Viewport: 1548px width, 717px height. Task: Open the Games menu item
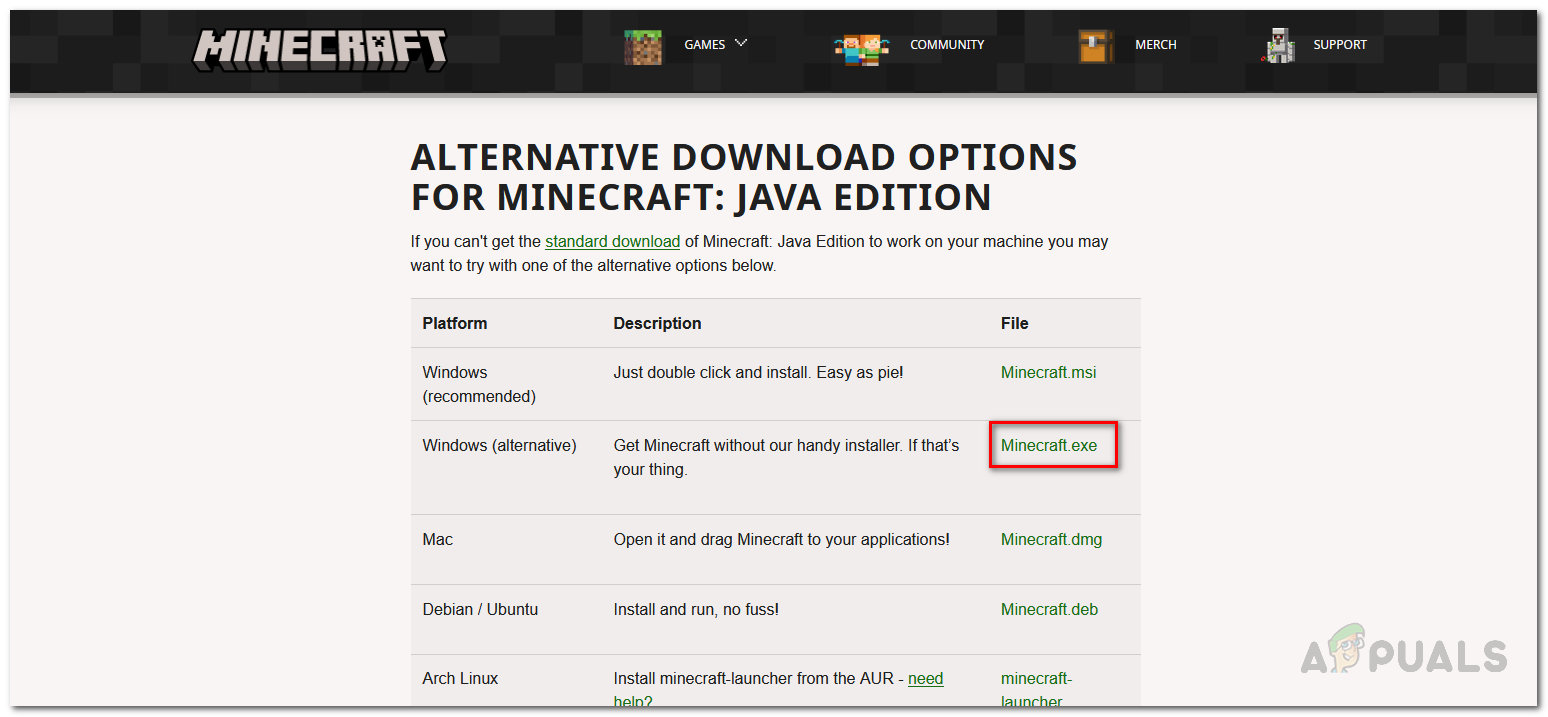pos(704,44)
